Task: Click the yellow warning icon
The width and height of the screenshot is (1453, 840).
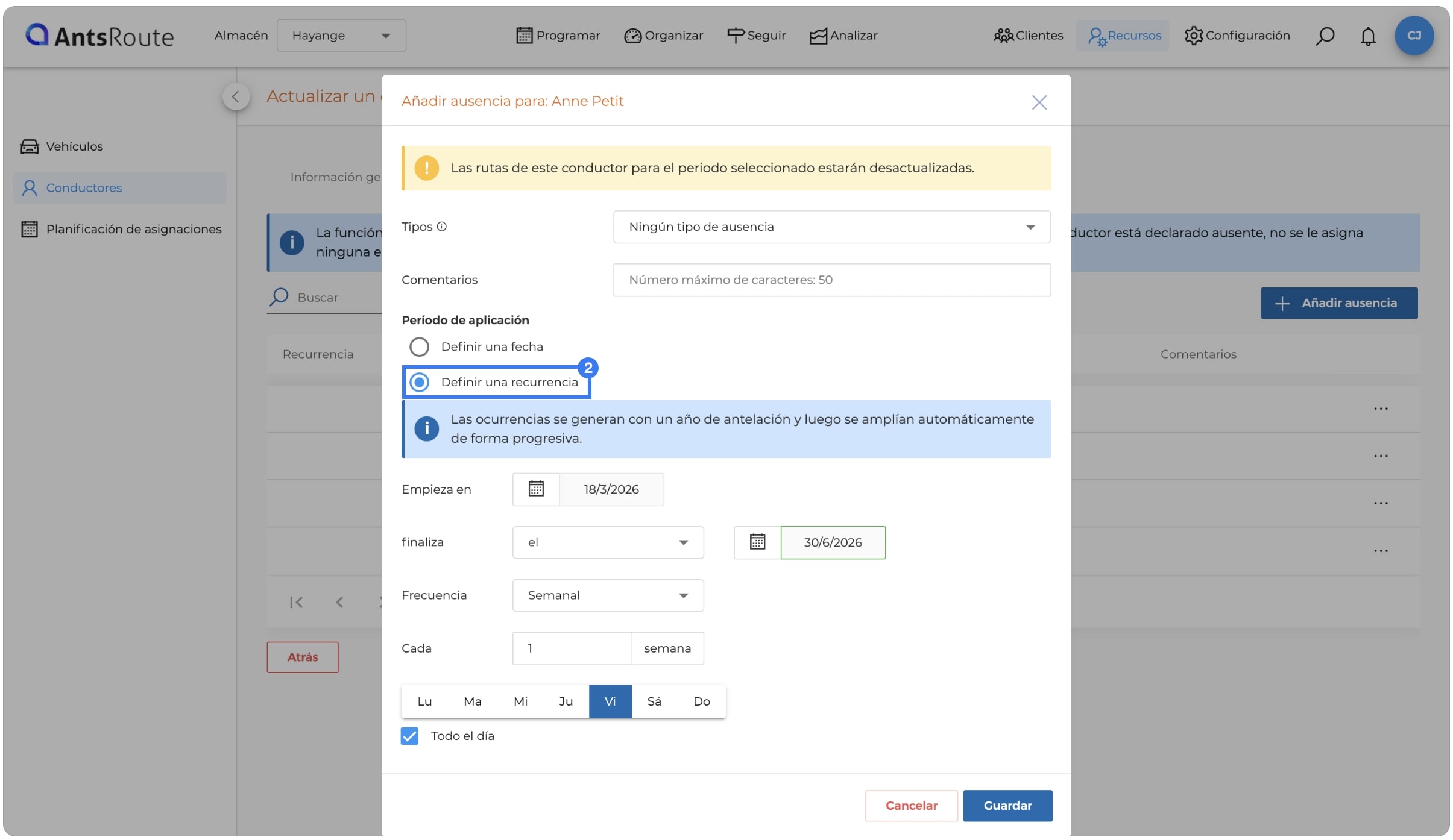Action: (426, 168)
